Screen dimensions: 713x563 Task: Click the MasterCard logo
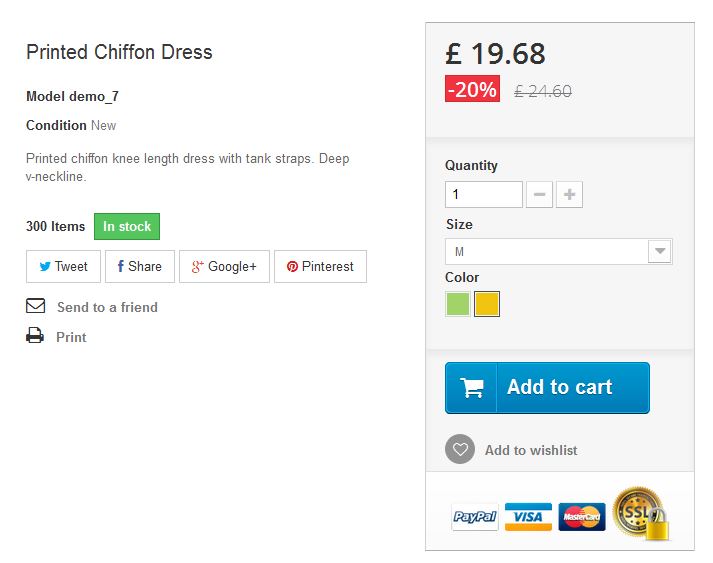click(x=582, y=516)
